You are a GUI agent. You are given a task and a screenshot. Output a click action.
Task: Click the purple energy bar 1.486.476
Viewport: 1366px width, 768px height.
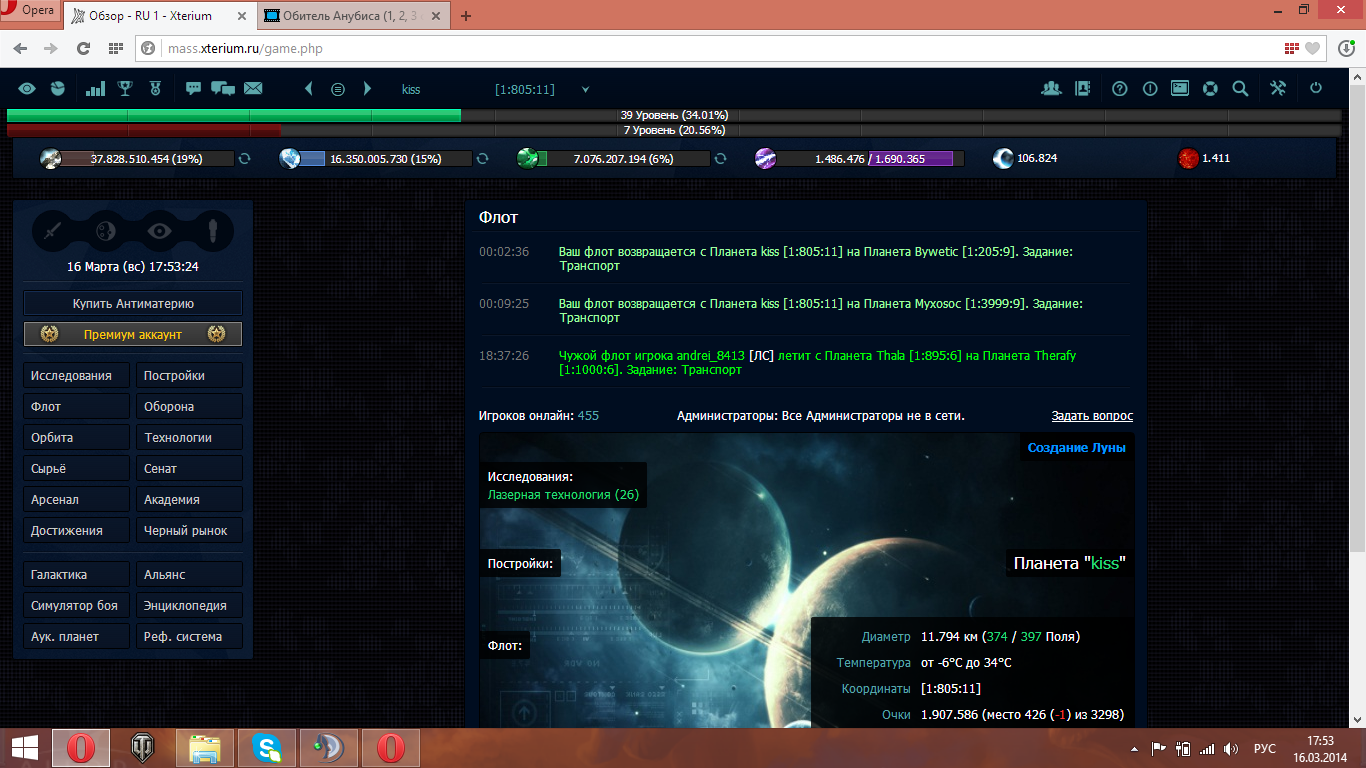pyautogui.click(x=870, y=159)
